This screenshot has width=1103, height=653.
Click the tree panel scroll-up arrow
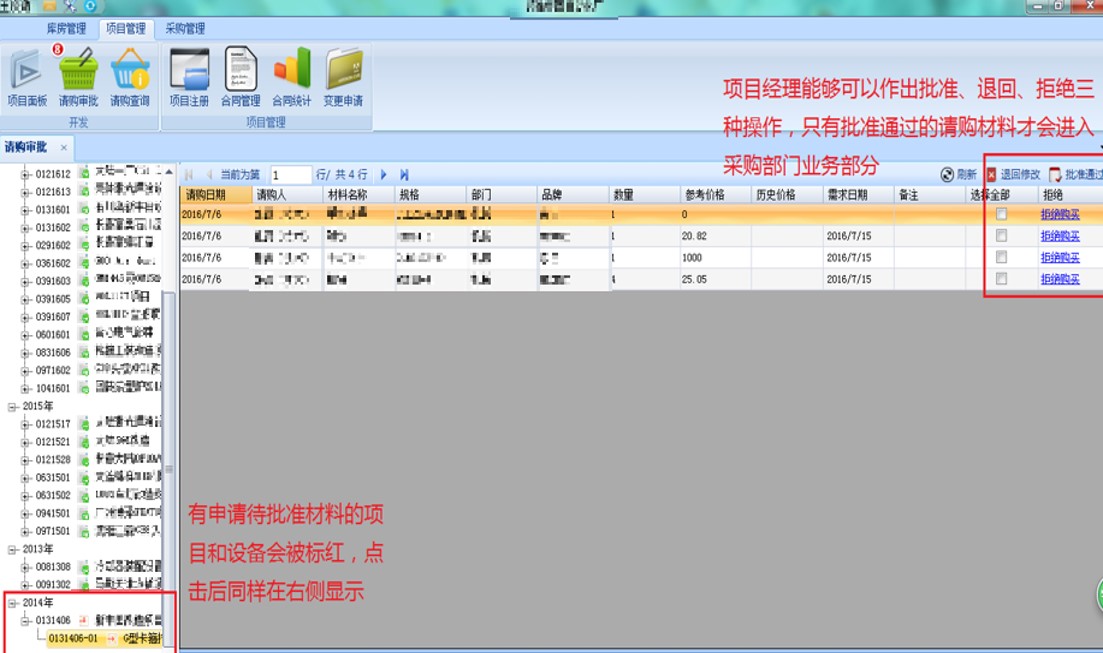(169, 172)
